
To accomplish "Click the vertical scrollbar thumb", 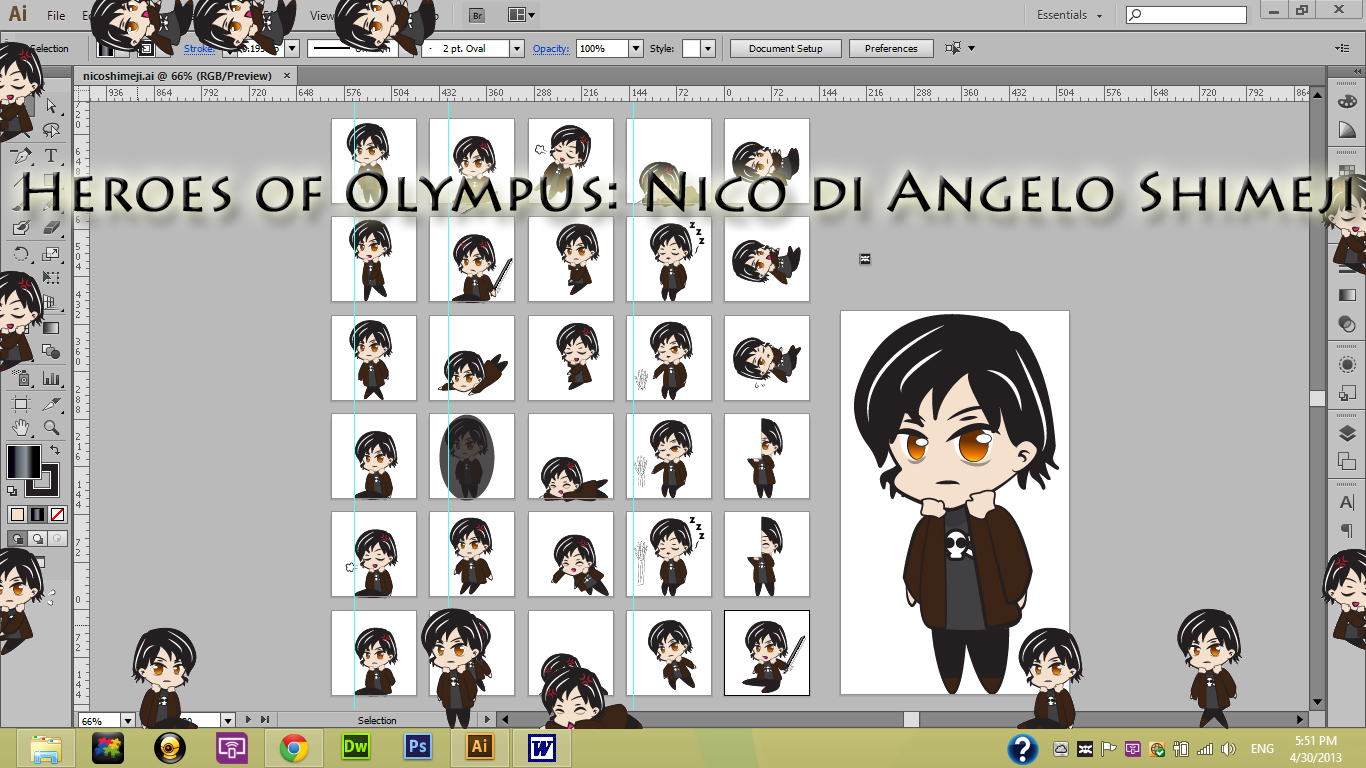I will [1318, 398].
